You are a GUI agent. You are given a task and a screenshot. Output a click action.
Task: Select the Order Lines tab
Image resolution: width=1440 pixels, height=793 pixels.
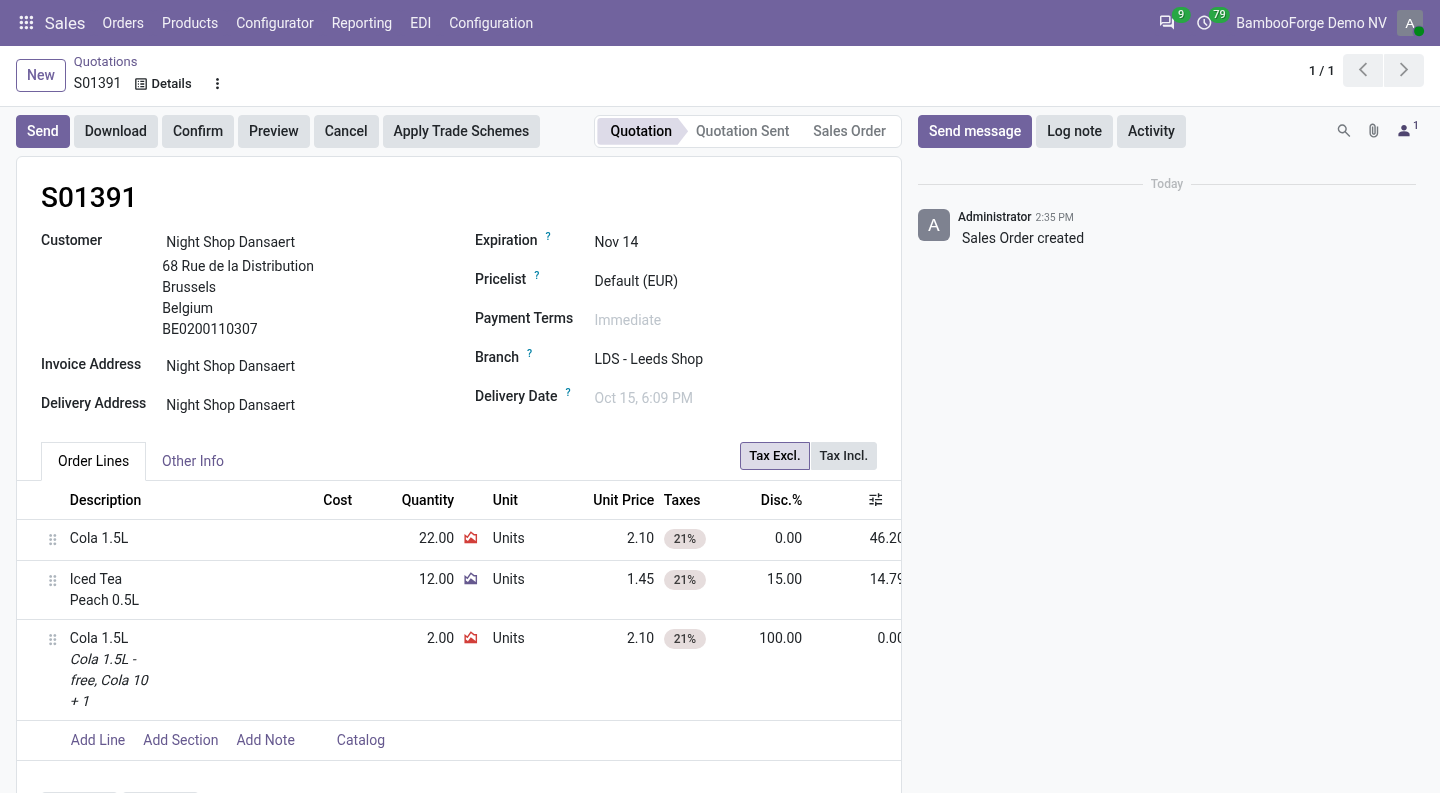pos(94,461)
